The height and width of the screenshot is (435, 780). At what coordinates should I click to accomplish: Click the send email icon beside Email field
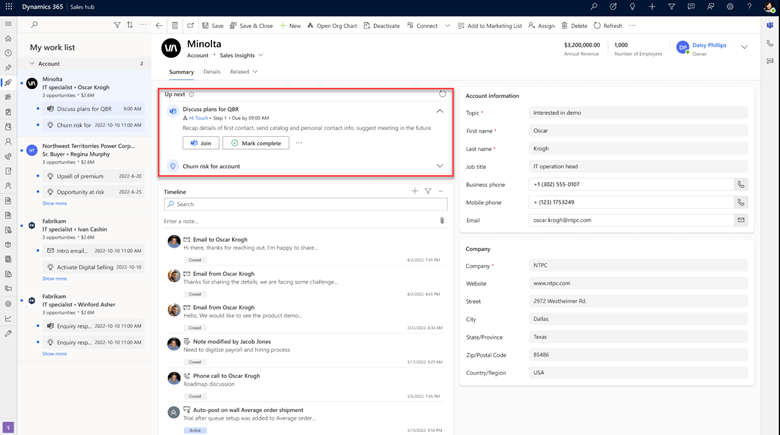(x=741, y=220)
